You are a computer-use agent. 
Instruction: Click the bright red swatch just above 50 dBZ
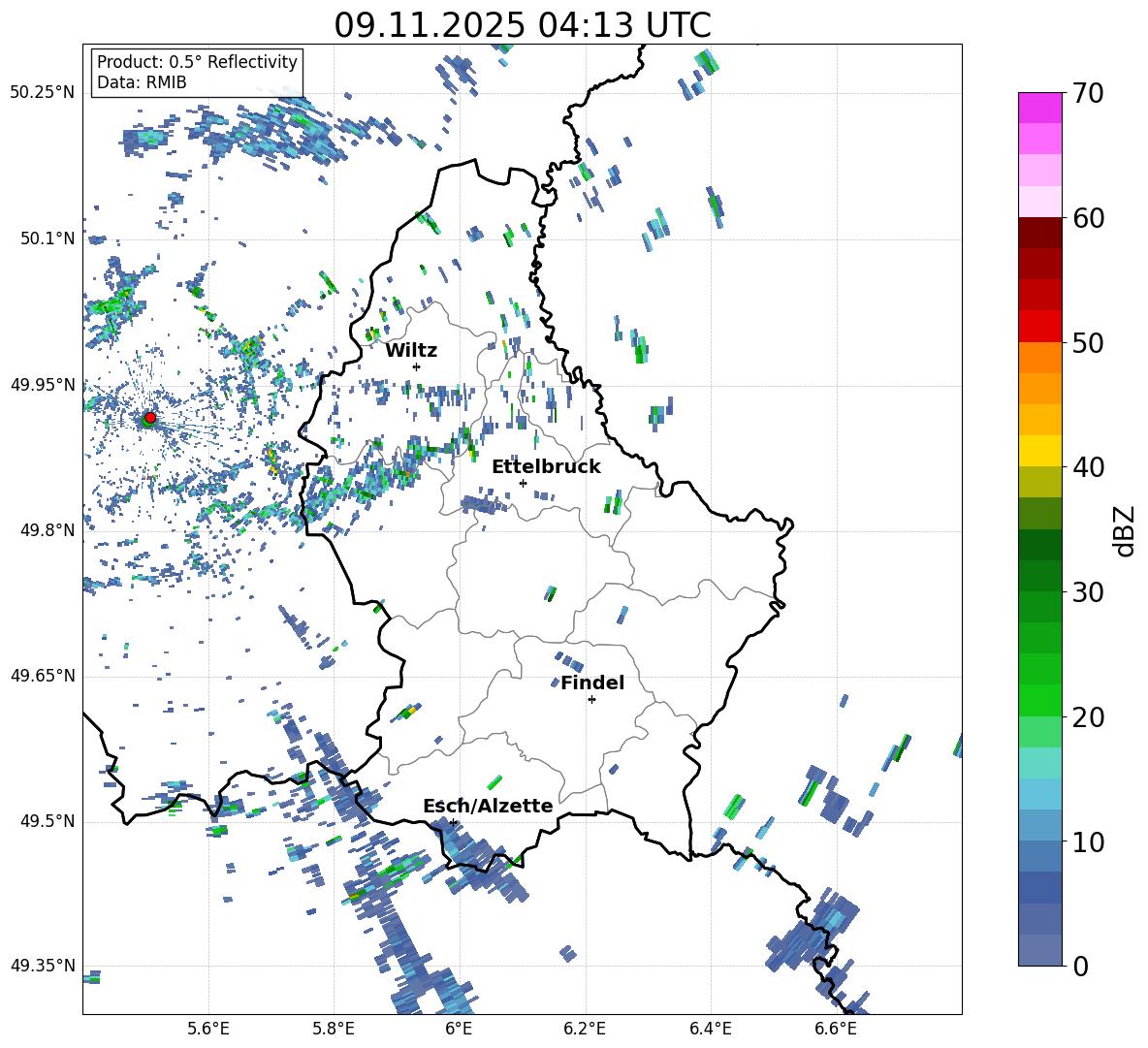(1039, 327)
